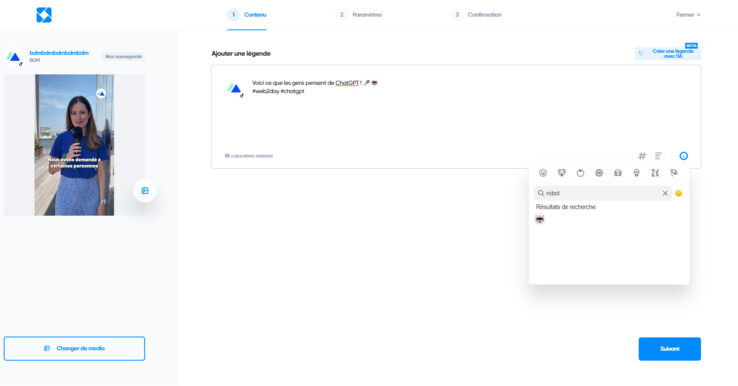Image resolution: width=738 pixels, height=386 pixels.
Task: Toggle the emoji picker smiley button
Action: (683, 156)
